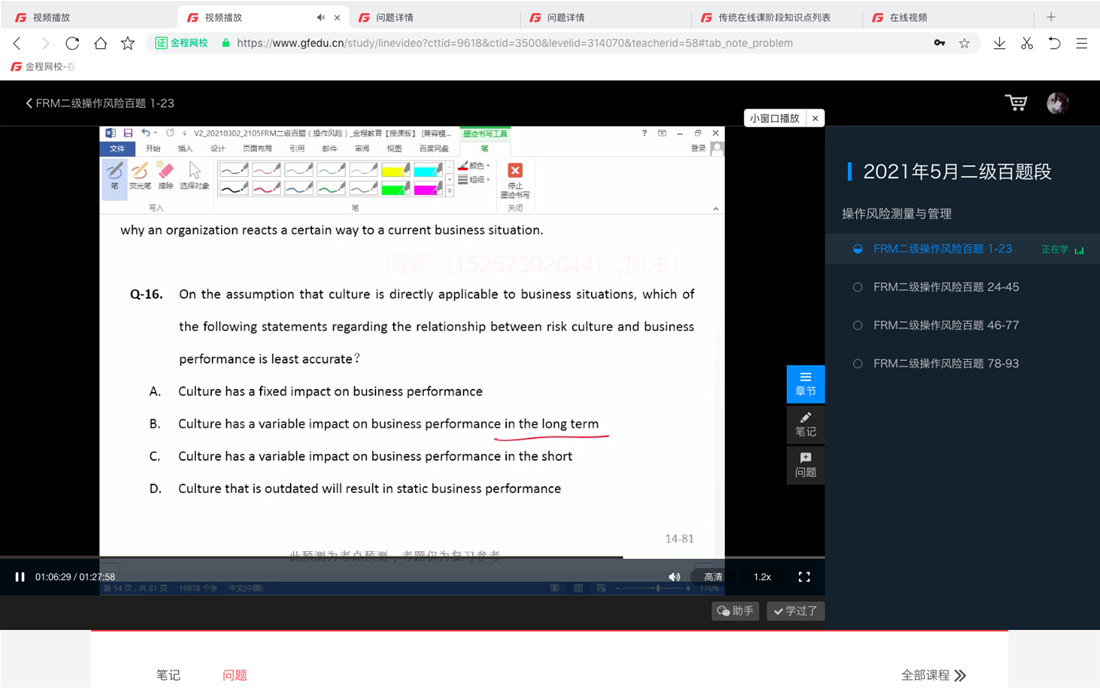Select lesson FRM二级操作风险百题 24-45
This screenshot has height=688, width=1100.
tap(946, 287)
